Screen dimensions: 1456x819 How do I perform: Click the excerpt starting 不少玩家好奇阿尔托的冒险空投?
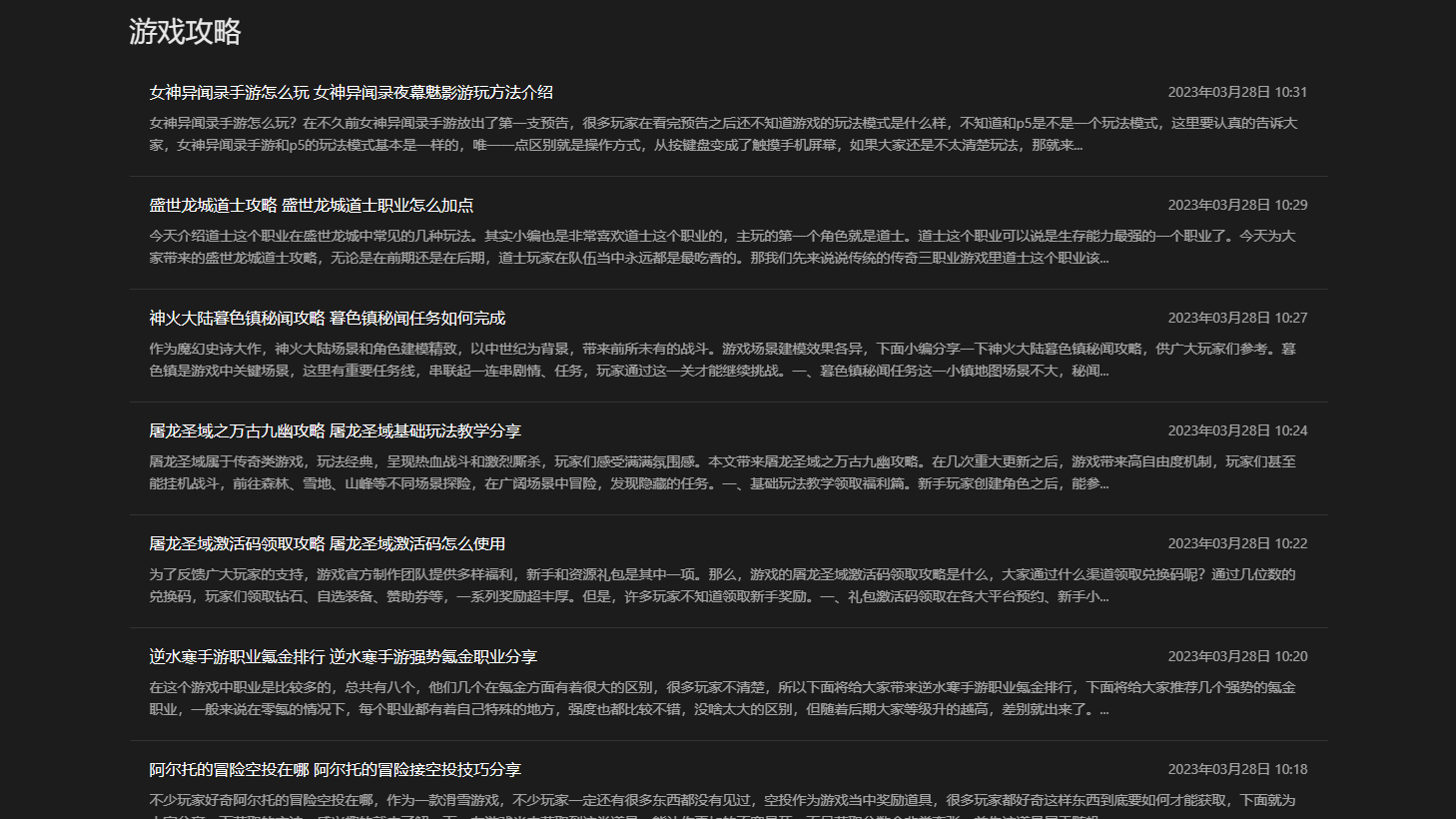click(723, 805)
